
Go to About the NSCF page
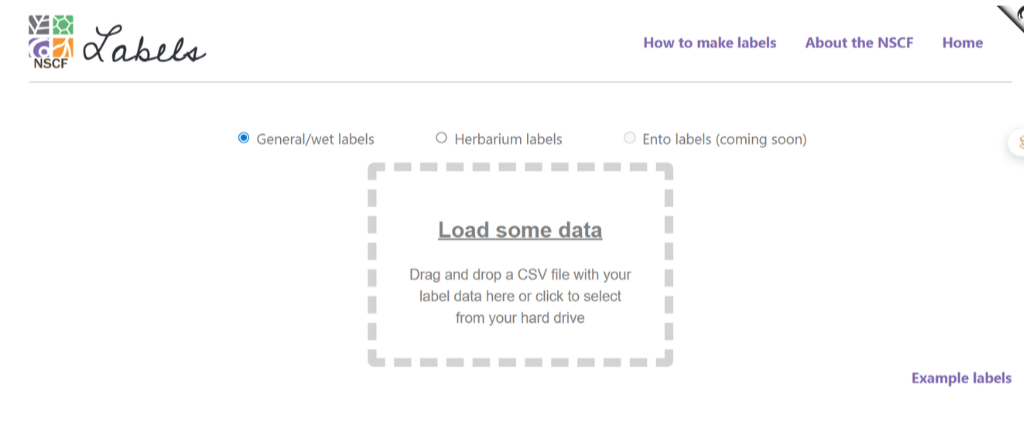click(x=859, y=43)
